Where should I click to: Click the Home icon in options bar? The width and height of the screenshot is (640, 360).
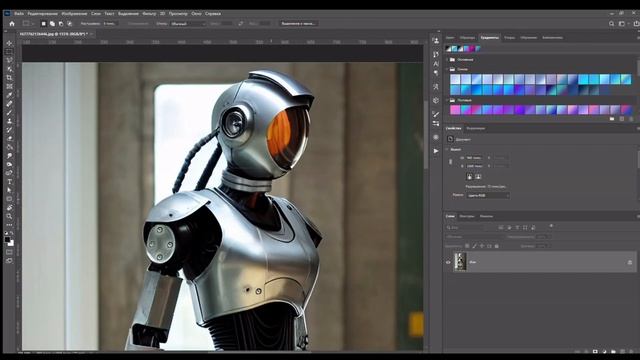point(12,24)
